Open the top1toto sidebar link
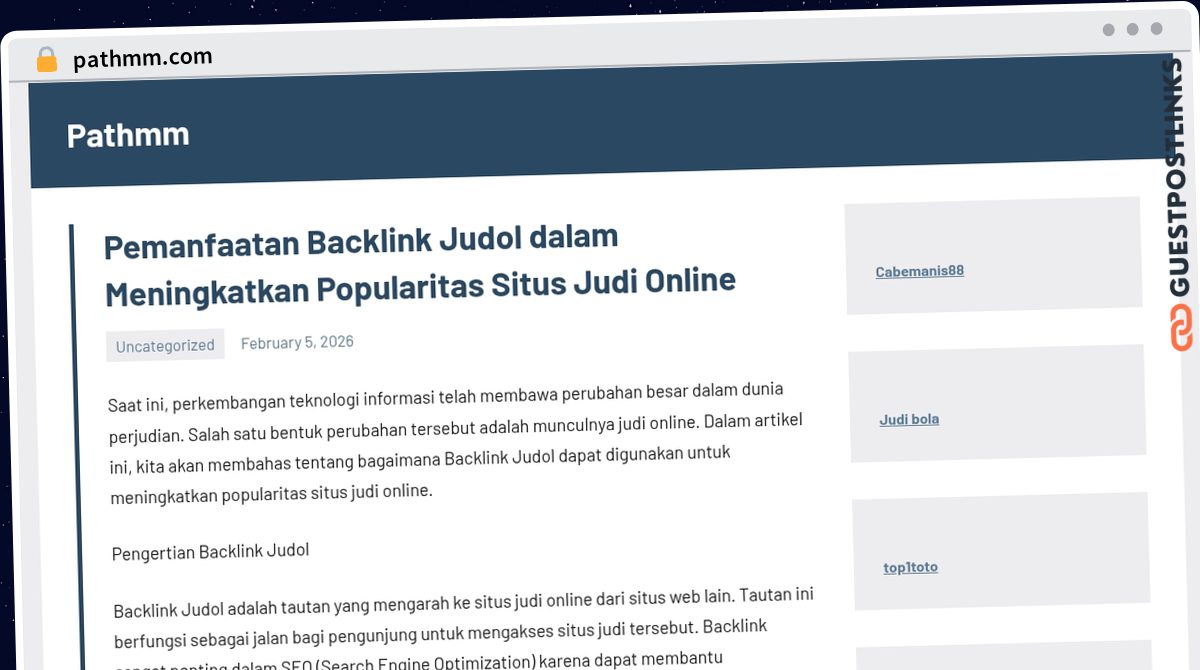This screenshot has height=670, width=1200. pos(910,567)
